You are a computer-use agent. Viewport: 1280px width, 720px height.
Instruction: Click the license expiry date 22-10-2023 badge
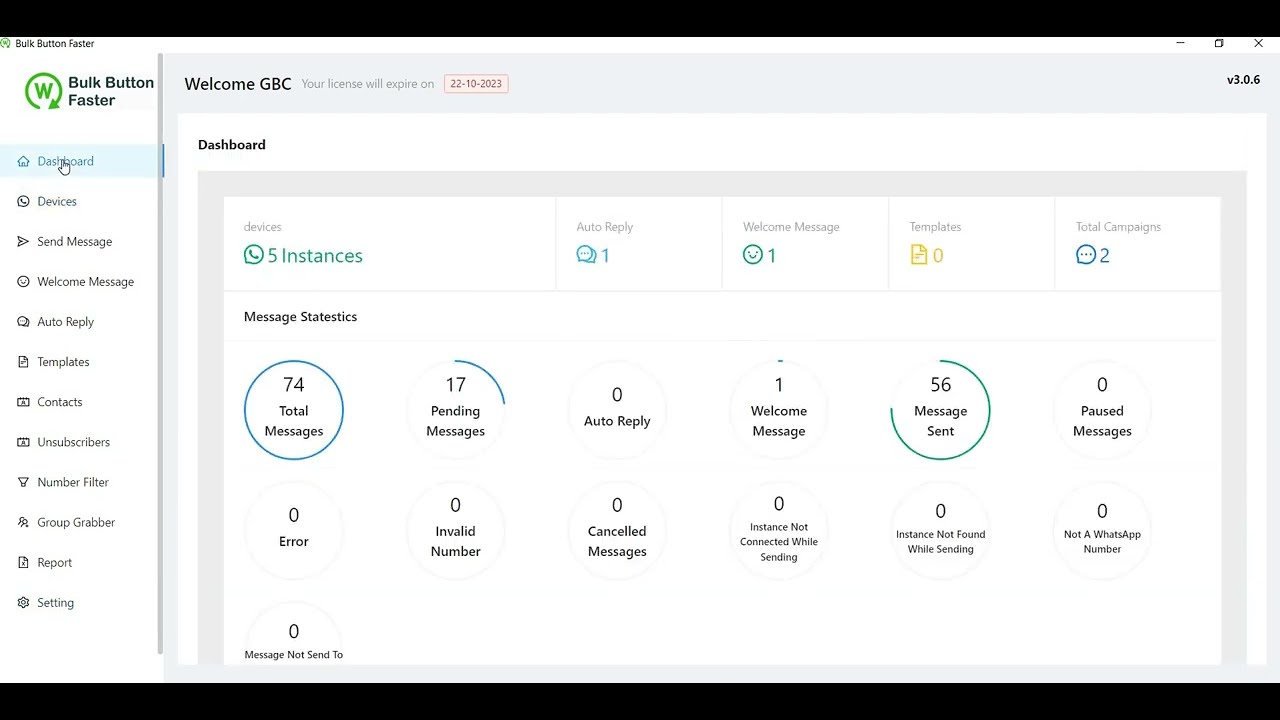[x=476, y=84]
